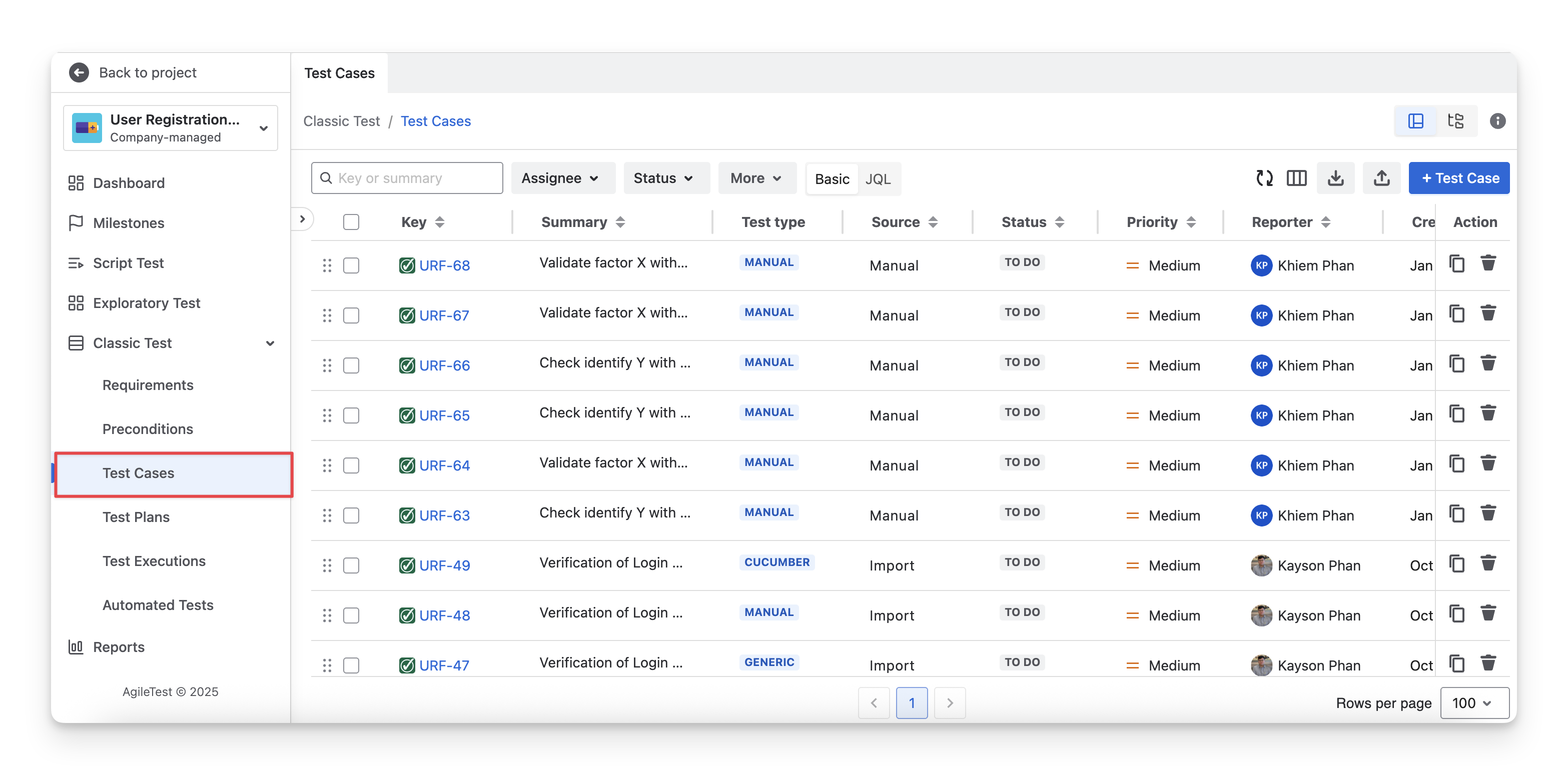Click the + Test Case button
This screenshot has width=1568, height=774.
point(1458,178)
